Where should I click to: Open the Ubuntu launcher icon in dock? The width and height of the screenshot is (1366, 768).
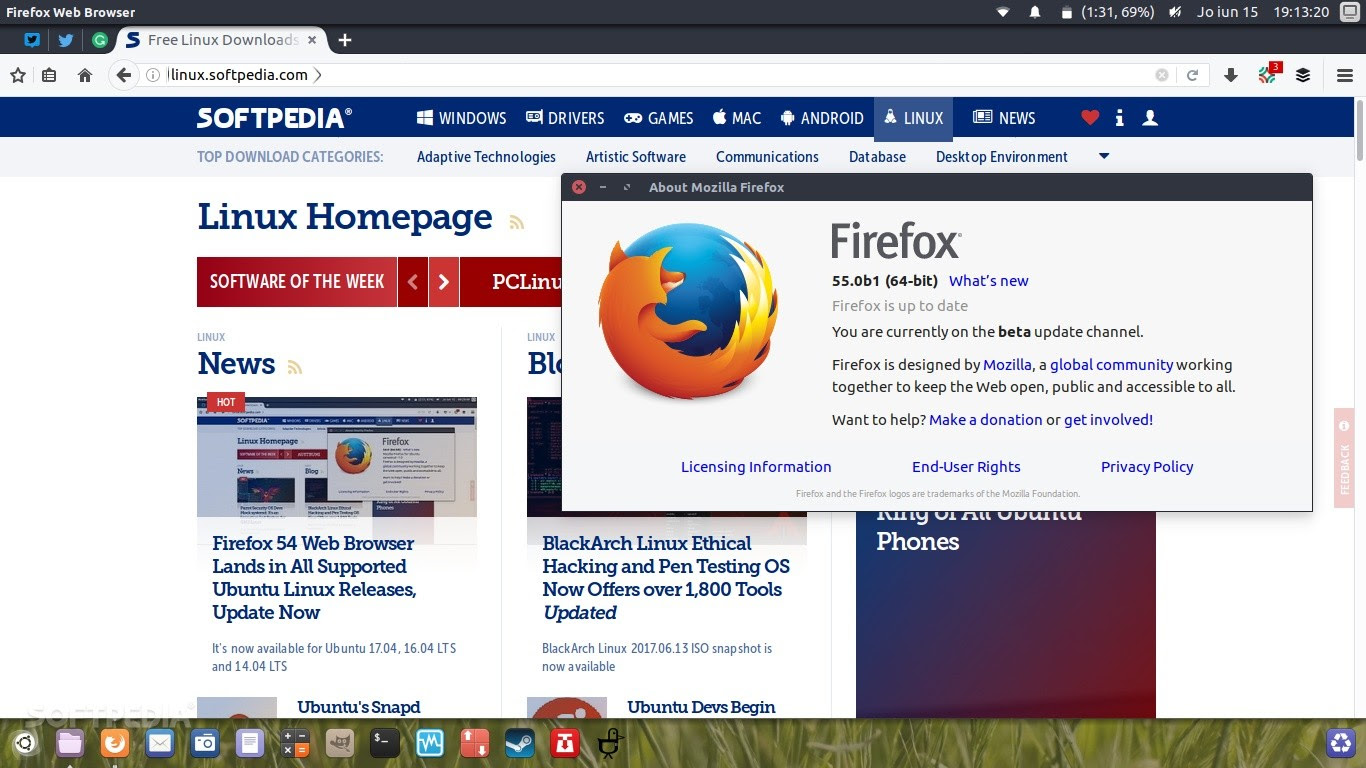click(x=25, y=743)
